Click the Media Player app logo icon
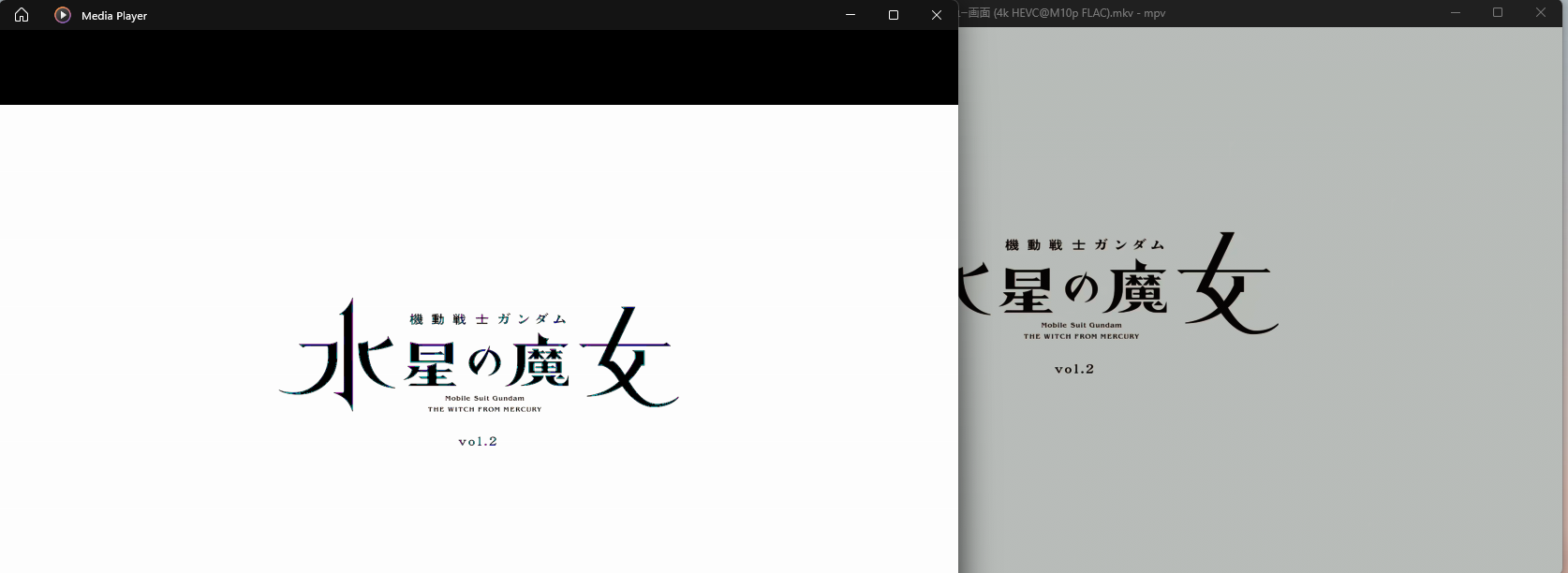This screenshot has width=1568, height=573. 63,15
